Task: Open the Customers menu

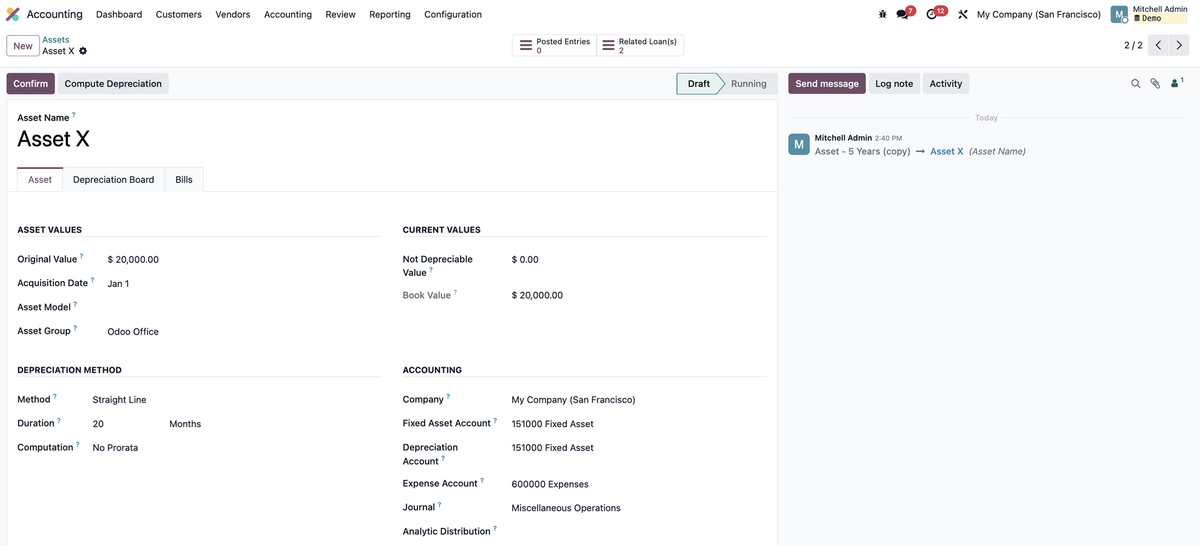Action: pyautogui.click(x=179, y=14)
